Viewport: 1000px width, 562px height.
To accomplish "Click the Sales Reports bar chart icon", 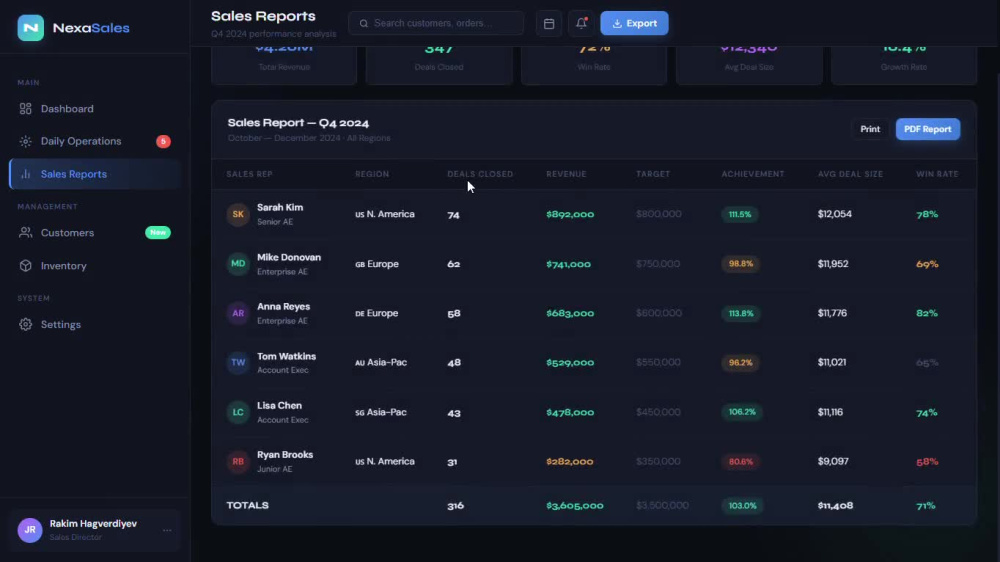I will [26, 174].
